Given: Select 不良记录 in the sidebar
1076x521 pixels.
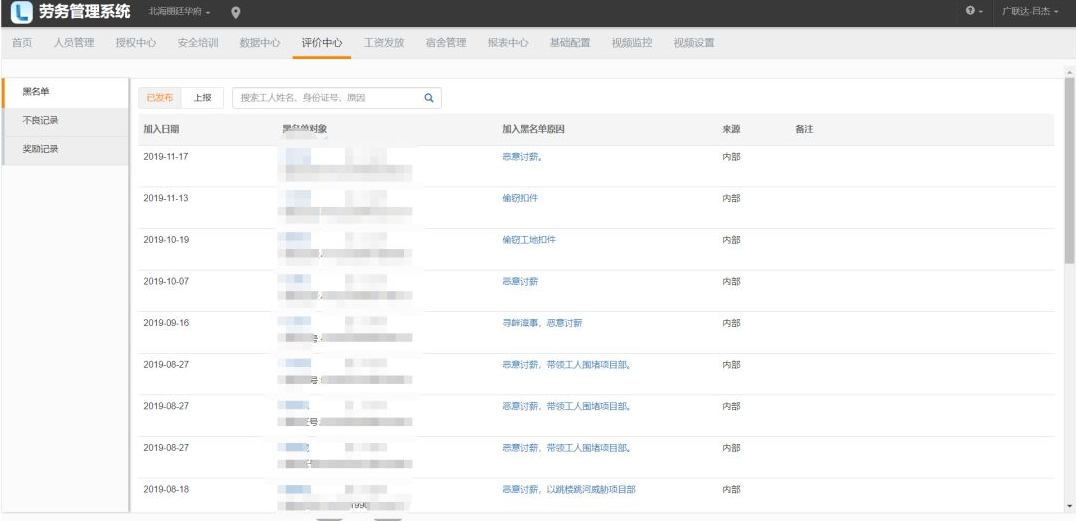Looking at the screenshot, I should (66, 121).
